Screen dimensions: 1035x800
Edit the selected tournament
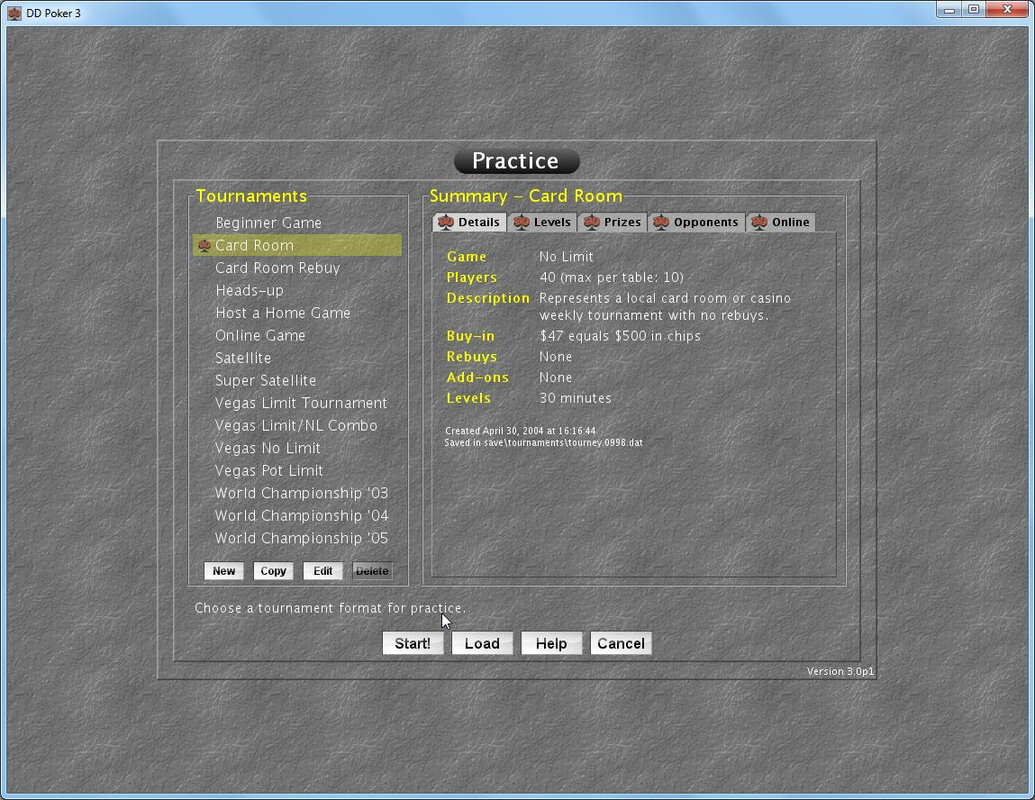[323, 571]
